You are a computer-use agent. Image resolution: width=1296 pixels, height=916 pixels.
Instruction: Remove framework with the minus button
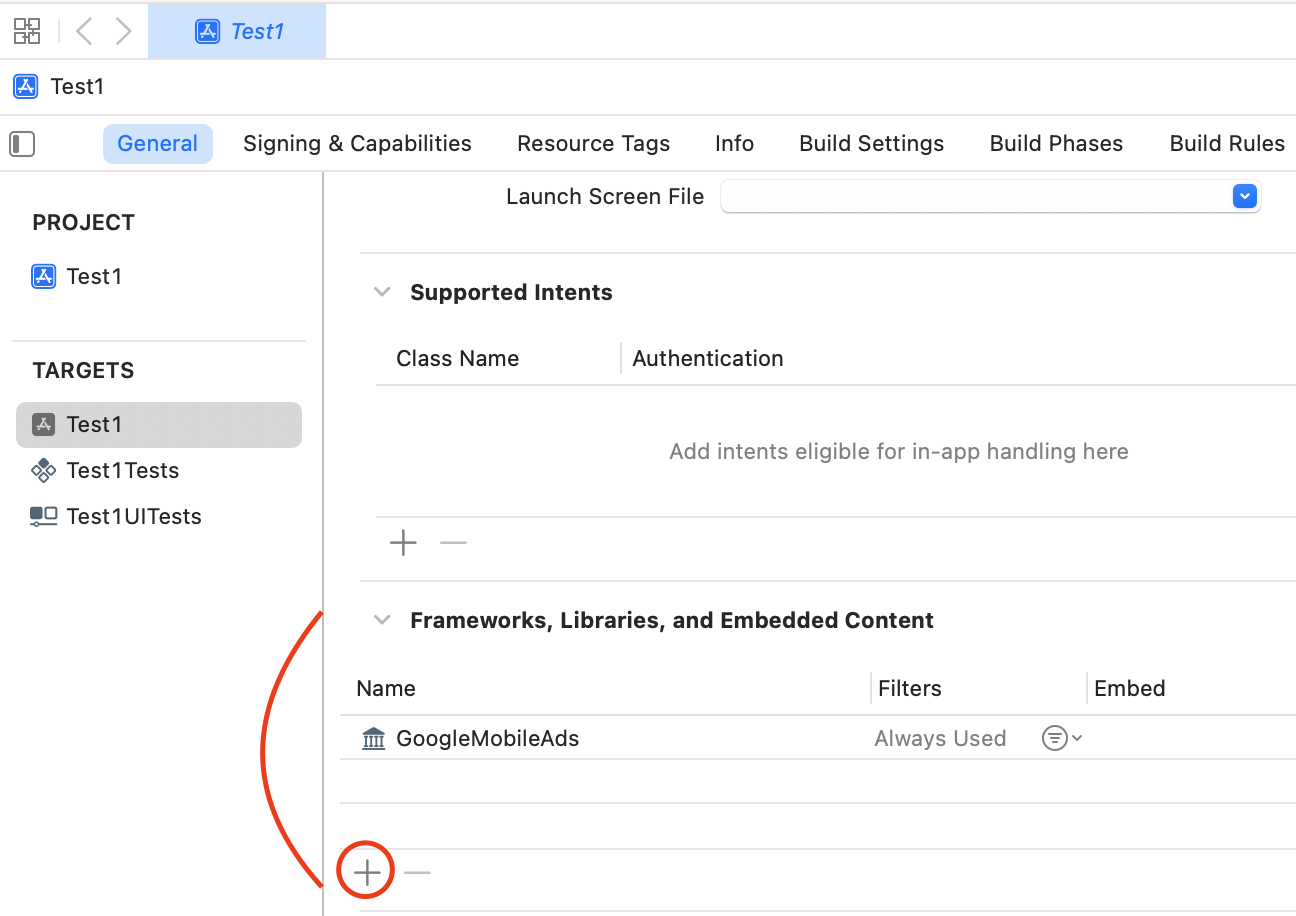click(417, 873)
